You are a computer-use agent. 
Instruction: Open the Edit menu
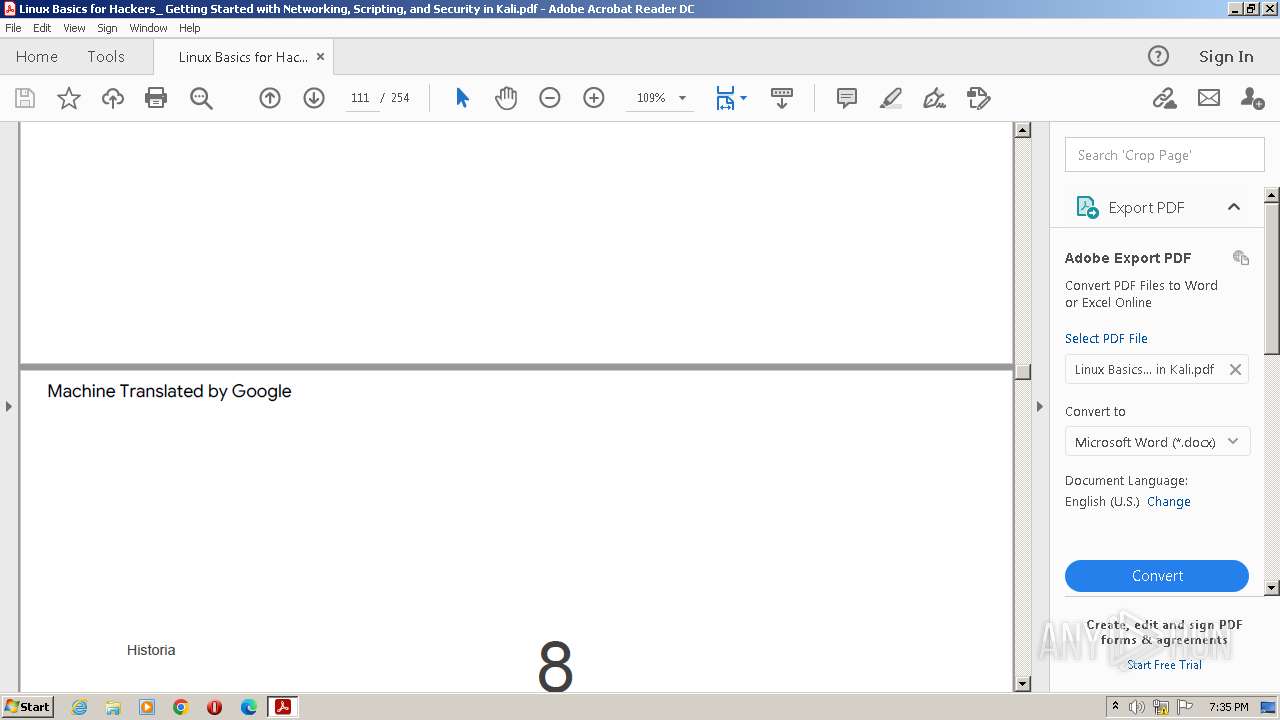tap(42, 28)
